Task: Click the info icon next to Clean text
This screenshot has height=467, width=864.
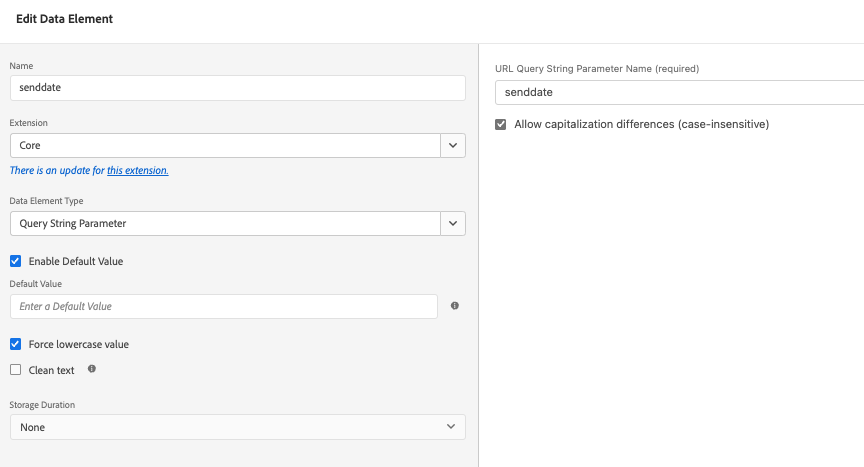Action: 92,369
